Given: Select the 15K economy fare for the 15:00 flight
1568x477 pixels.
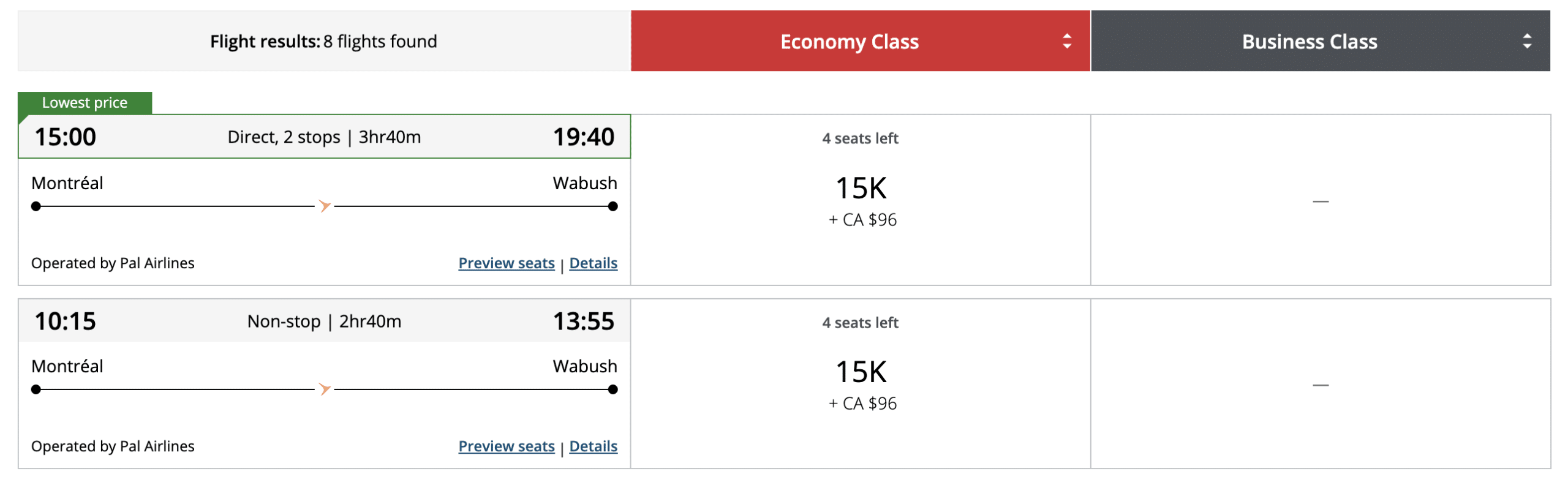Looking at the screenshot, I should [861, 189].
